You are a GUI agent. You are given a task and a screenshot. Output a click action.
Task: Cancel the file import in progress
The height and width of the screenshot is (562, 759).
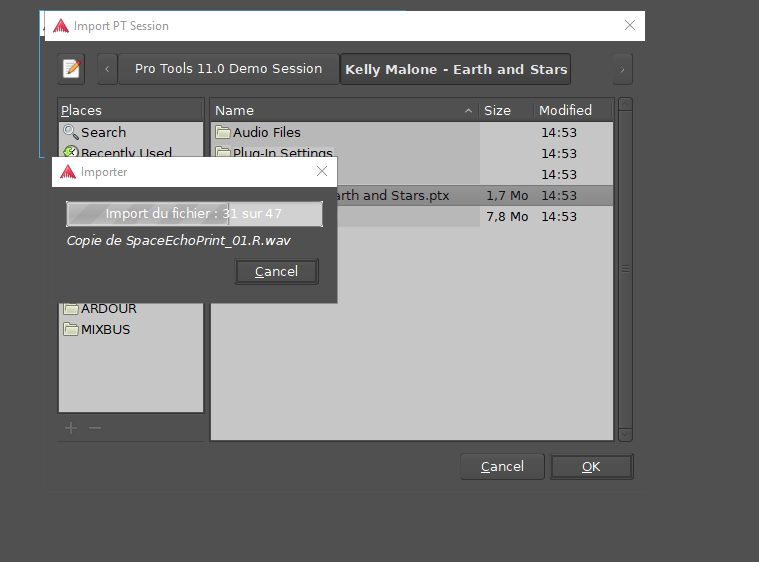click(x=276, y=272)
